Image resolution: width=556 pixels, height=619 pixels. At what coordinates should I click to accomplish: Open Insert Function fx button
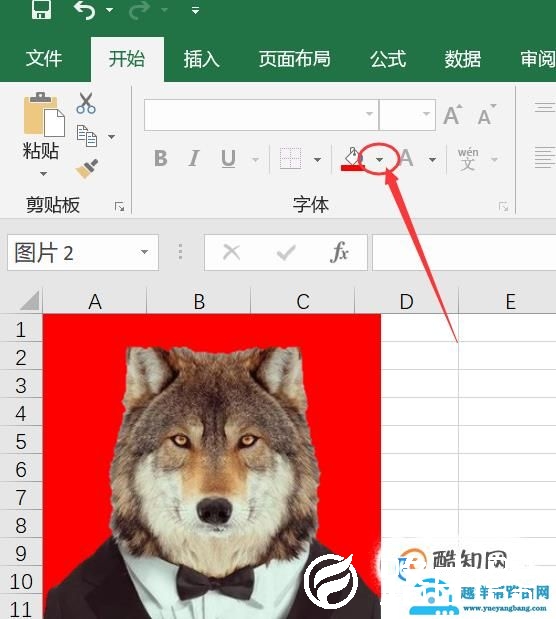click(x=339, y=252)
